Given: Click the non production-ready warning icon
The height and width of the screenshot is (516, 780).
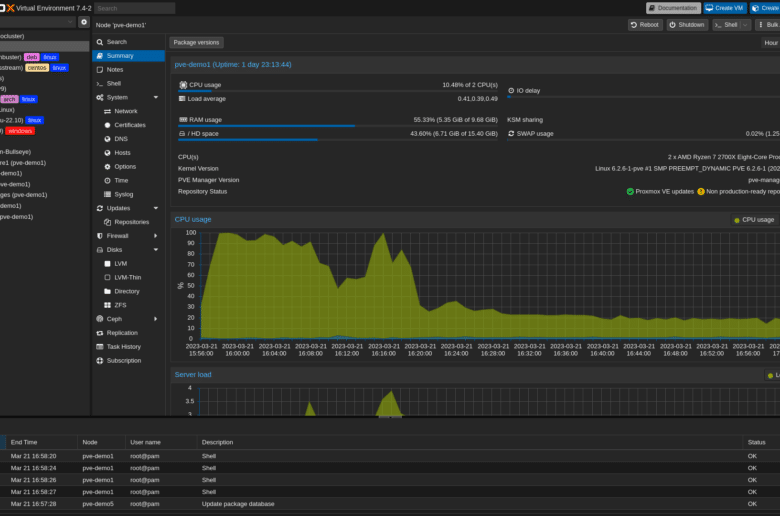Looking at the screenshot, I should click(x=701, y=192).
